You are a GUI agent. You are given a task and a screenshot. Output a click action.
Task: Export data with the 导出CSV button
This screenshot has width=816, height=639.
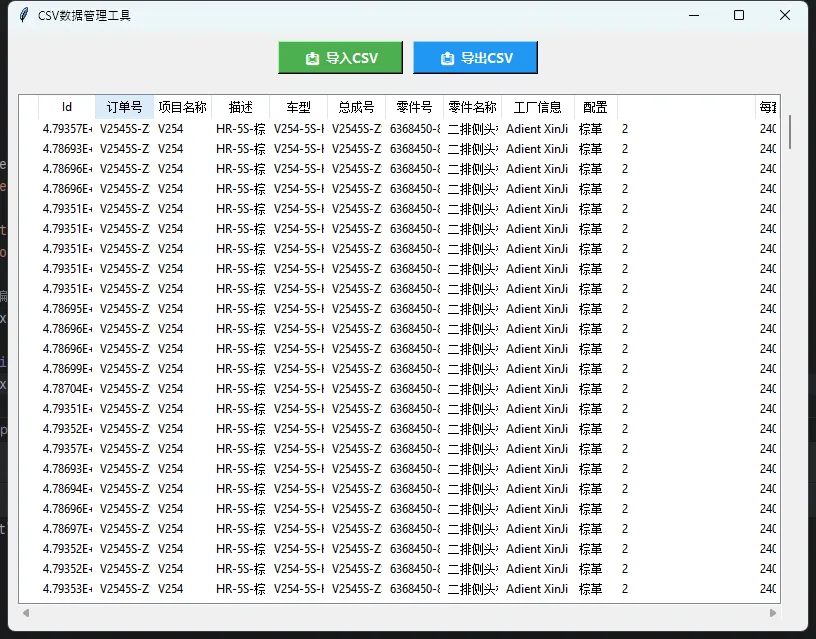[x=475, y=58]
